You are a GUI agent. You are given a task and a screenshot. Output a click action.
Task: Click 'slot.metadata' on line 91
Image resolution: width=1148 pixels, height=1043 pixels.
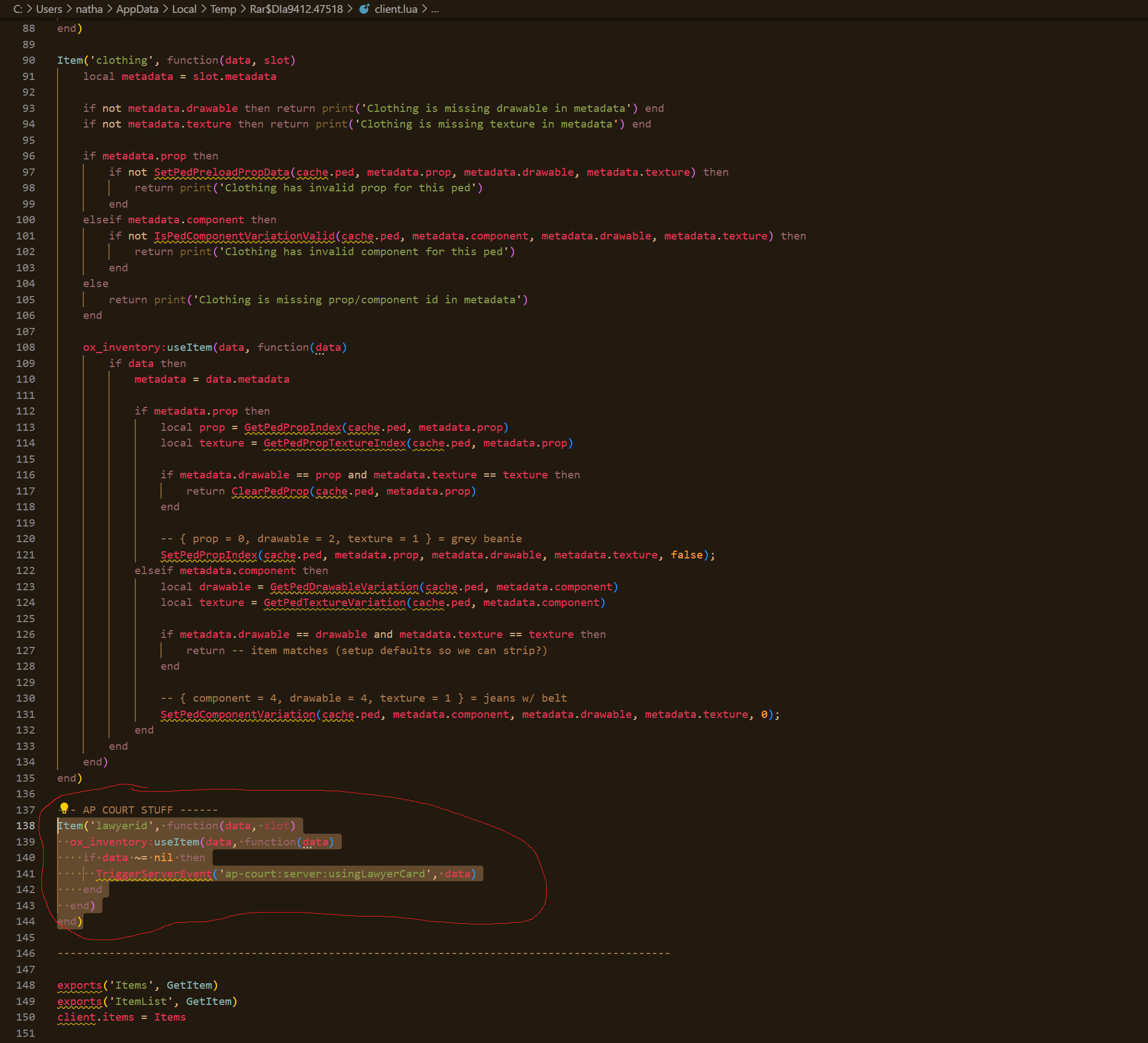click(x=234, y=76)
